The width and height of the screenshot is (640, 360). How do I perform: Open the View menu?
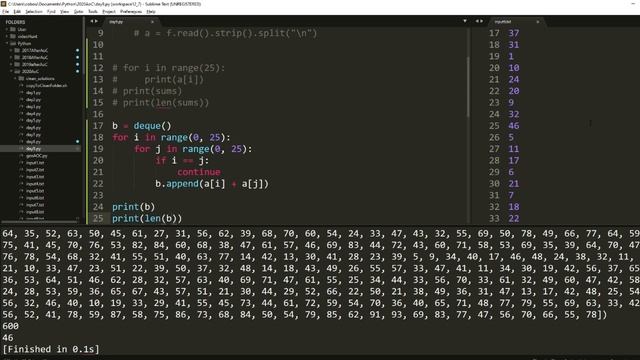point(64,11)
